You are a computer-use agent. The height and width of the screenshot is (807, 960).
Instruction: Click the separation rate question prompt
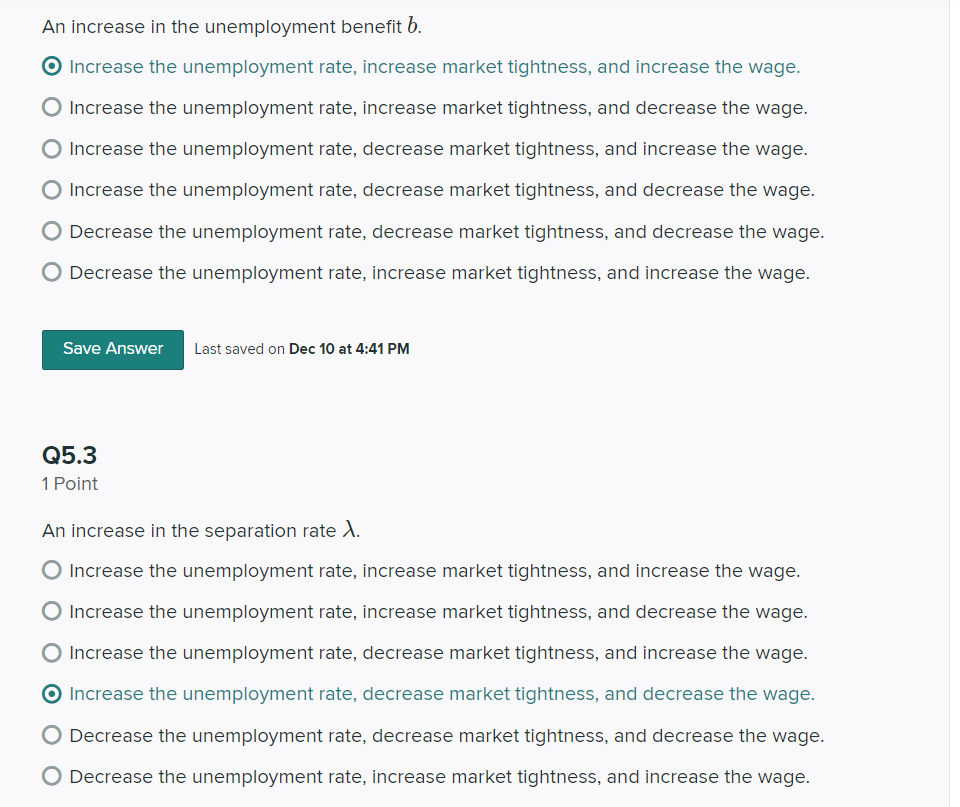pyautogui.click(x=200, y=530)
